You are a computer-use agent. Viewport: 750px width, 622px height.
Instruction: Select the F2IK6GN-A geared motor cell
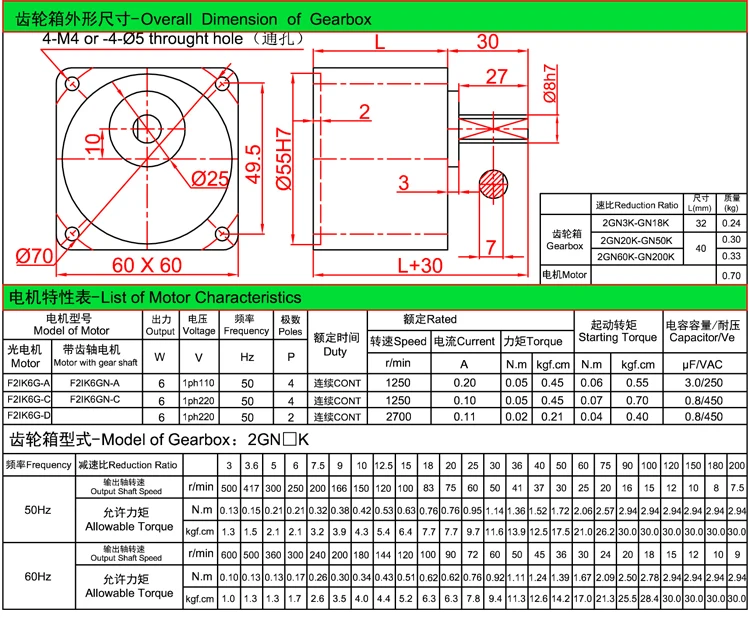tap(95, 383)
